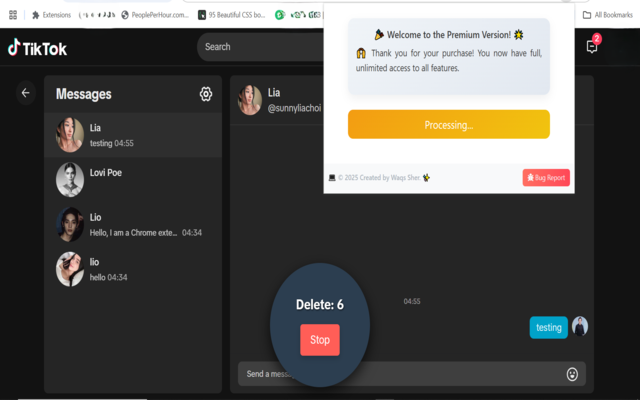
Task: Click the green circular bookmark icon
Action: 280,15
